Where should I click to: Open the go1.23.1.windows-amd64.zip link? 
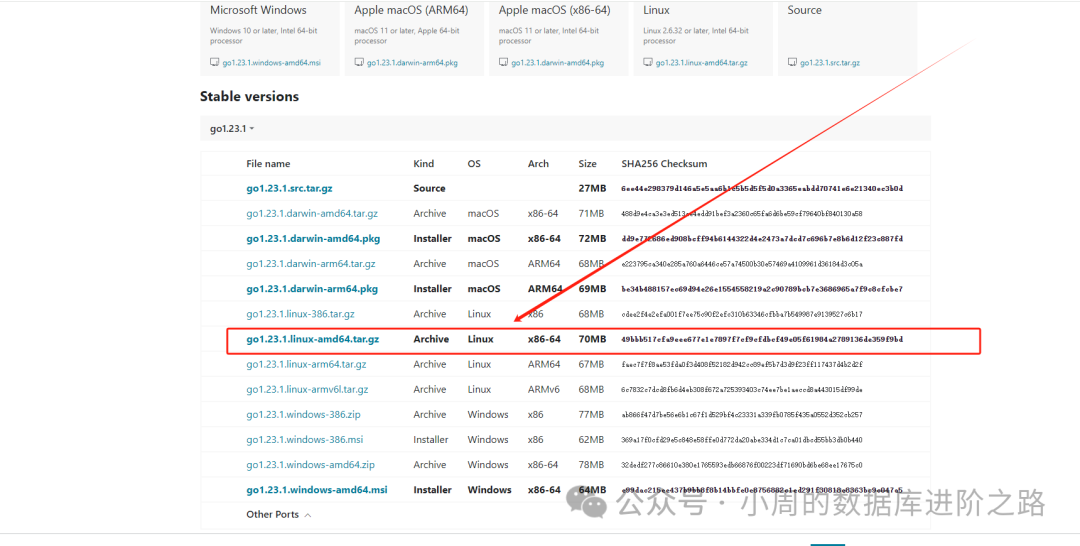point(311,465)
